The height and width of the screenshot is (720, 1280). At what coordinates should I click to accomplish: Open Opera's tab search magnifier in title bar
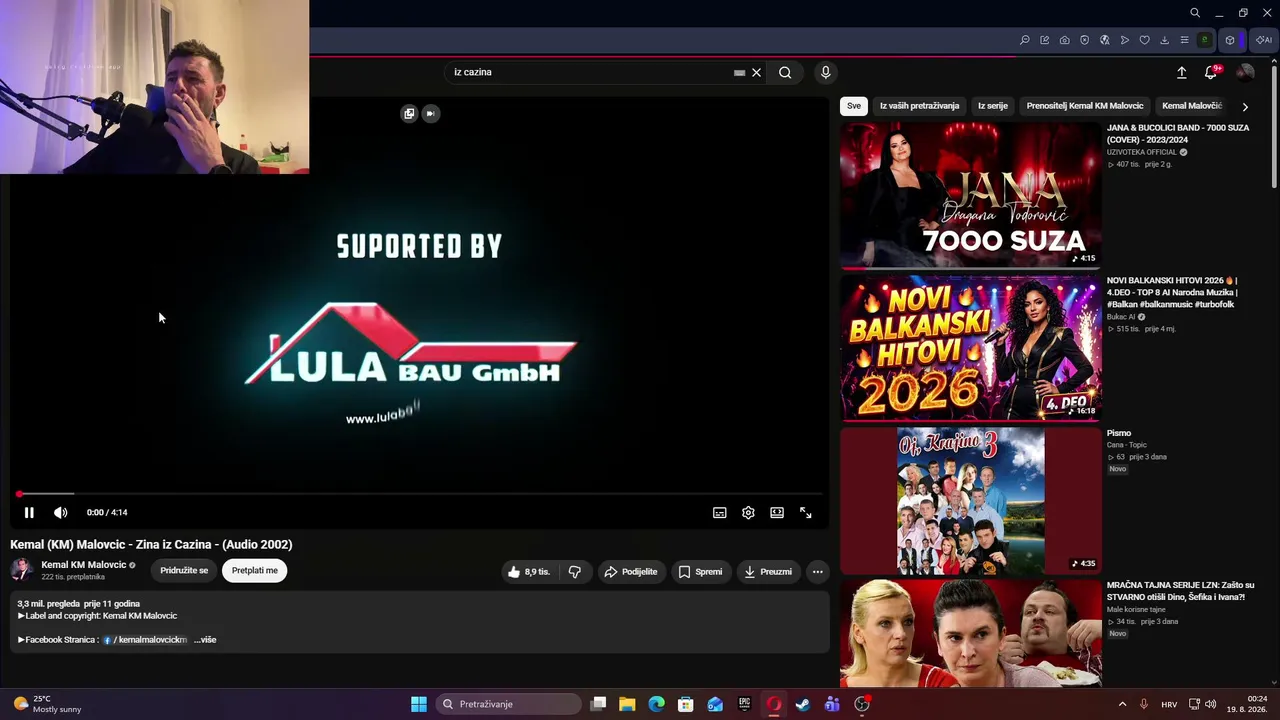[x=1195, y=13]
